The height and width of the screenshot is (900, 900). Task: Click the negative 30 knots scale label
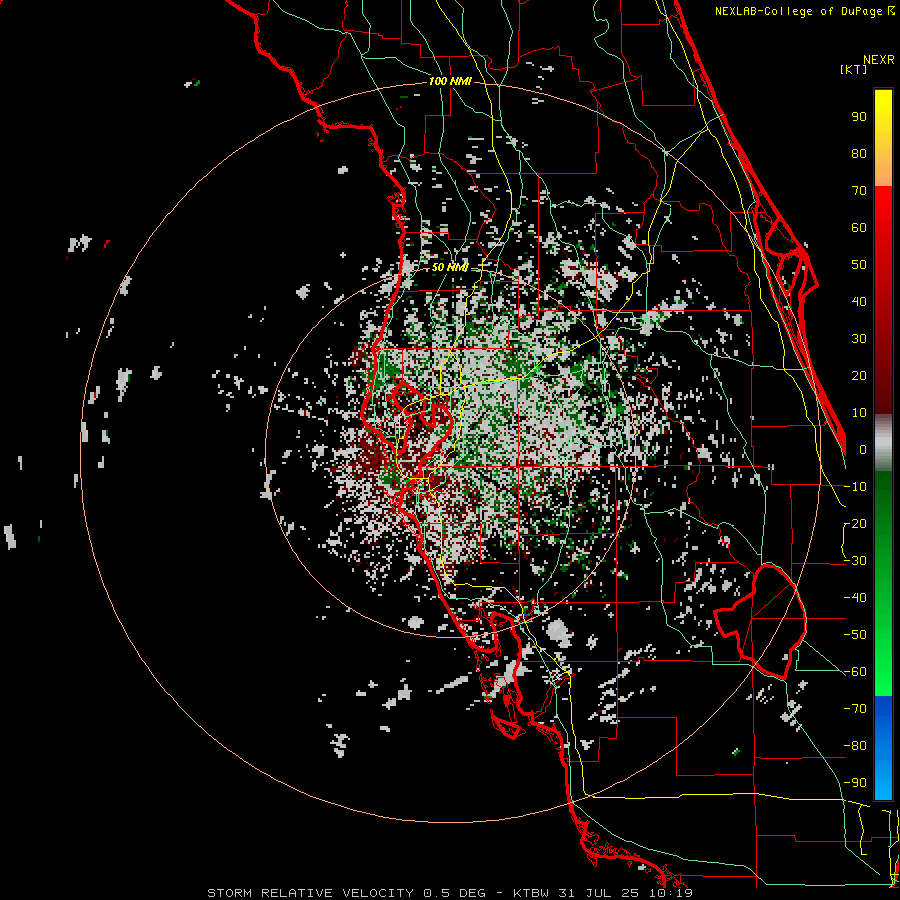[x=855, y=561]
